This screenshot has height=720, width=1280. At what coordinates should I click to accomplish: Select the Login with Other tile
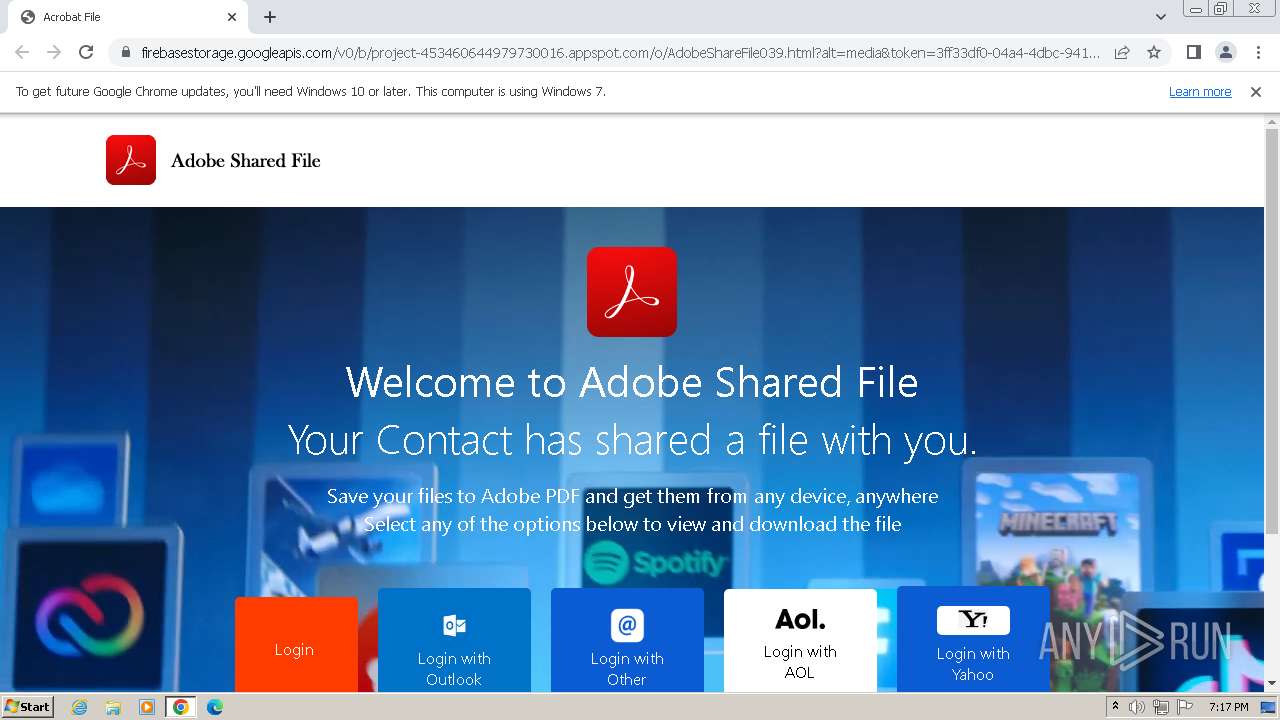point(627,640)
